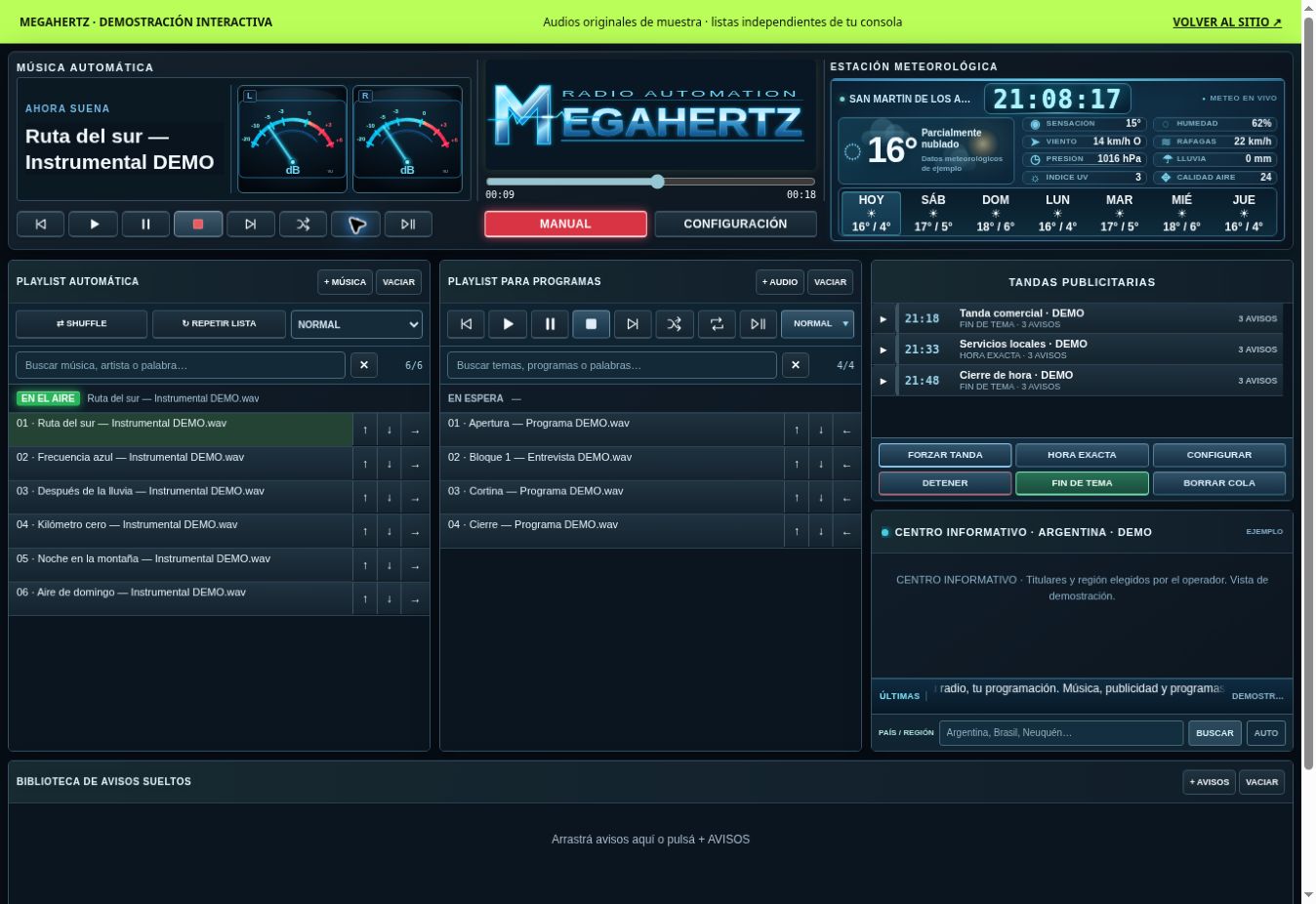This screenshot has height=904, width=1316.
Task: Clear the programs search box with X
Action: (796, 365)
